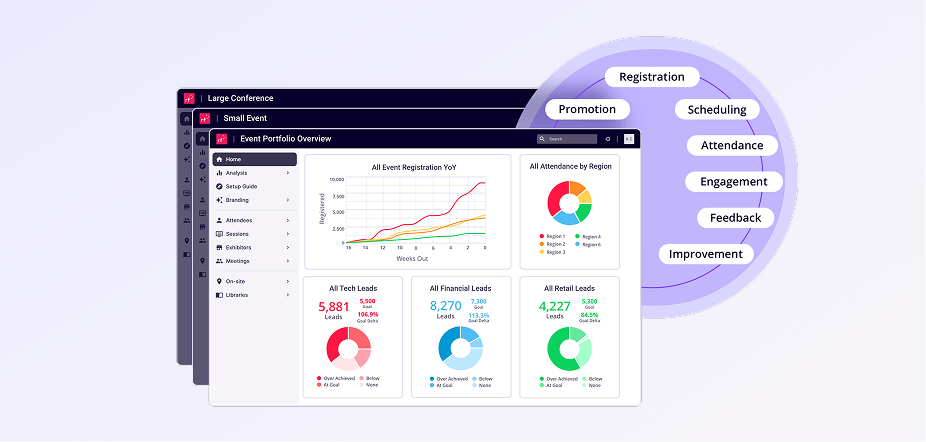Click the Libraries icon in the sidebar
926x442 pixels.
click(219, 295)
